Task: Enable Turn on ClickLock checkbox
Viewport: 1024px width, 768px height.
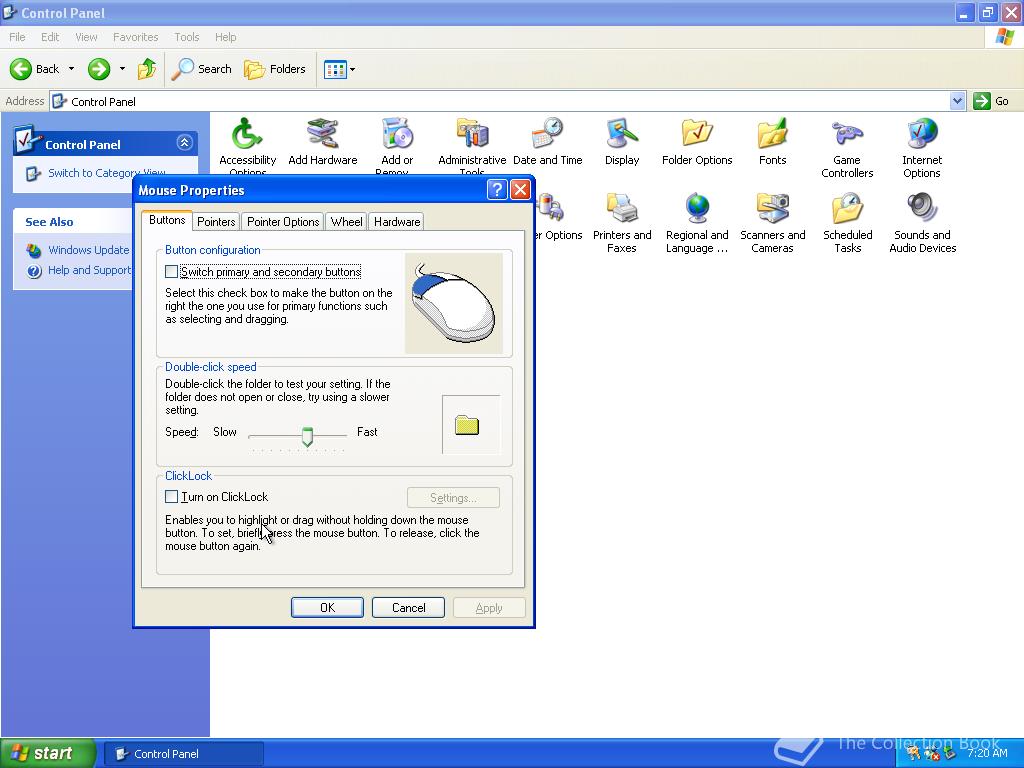Action: click(172, 497)
